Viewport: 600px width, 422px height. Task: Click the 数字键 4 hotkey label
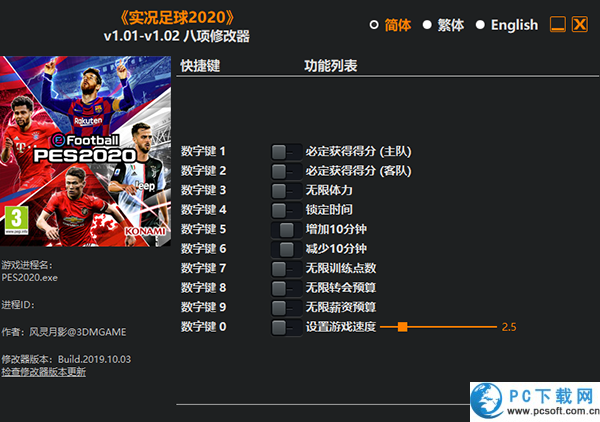(203, 210)
